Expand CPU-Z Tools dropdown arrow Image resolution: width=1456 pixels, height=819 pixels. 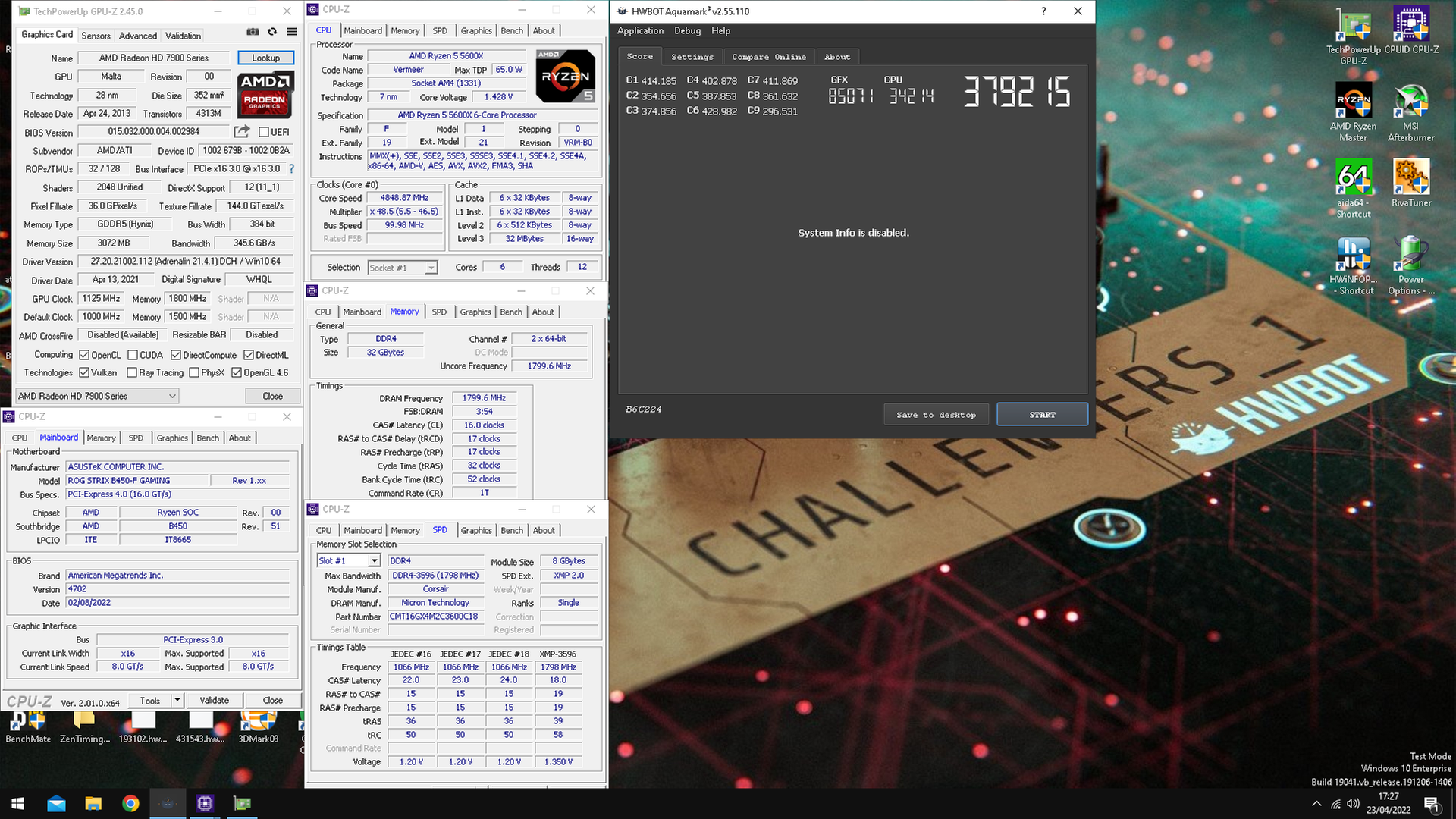click(177, 700)
